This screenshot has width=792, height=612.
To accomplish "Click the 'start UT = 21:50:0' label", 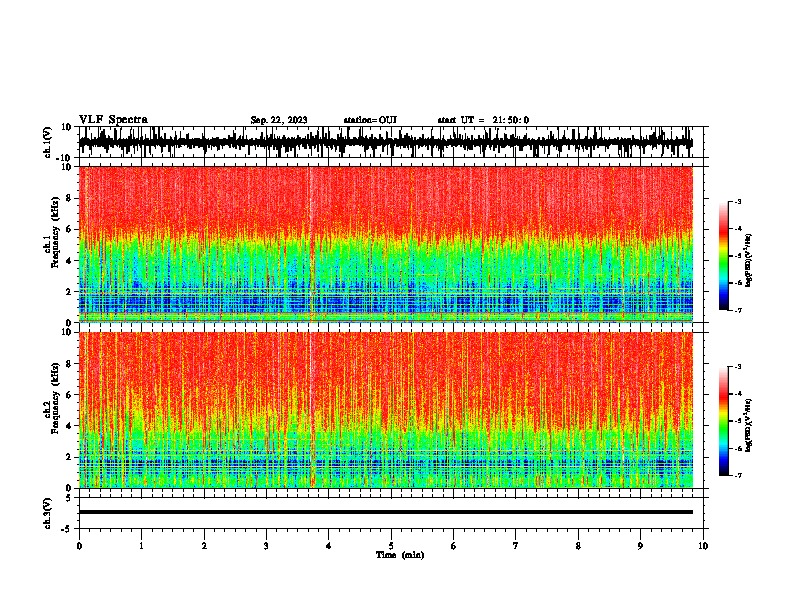I will (x=483, y=120).
